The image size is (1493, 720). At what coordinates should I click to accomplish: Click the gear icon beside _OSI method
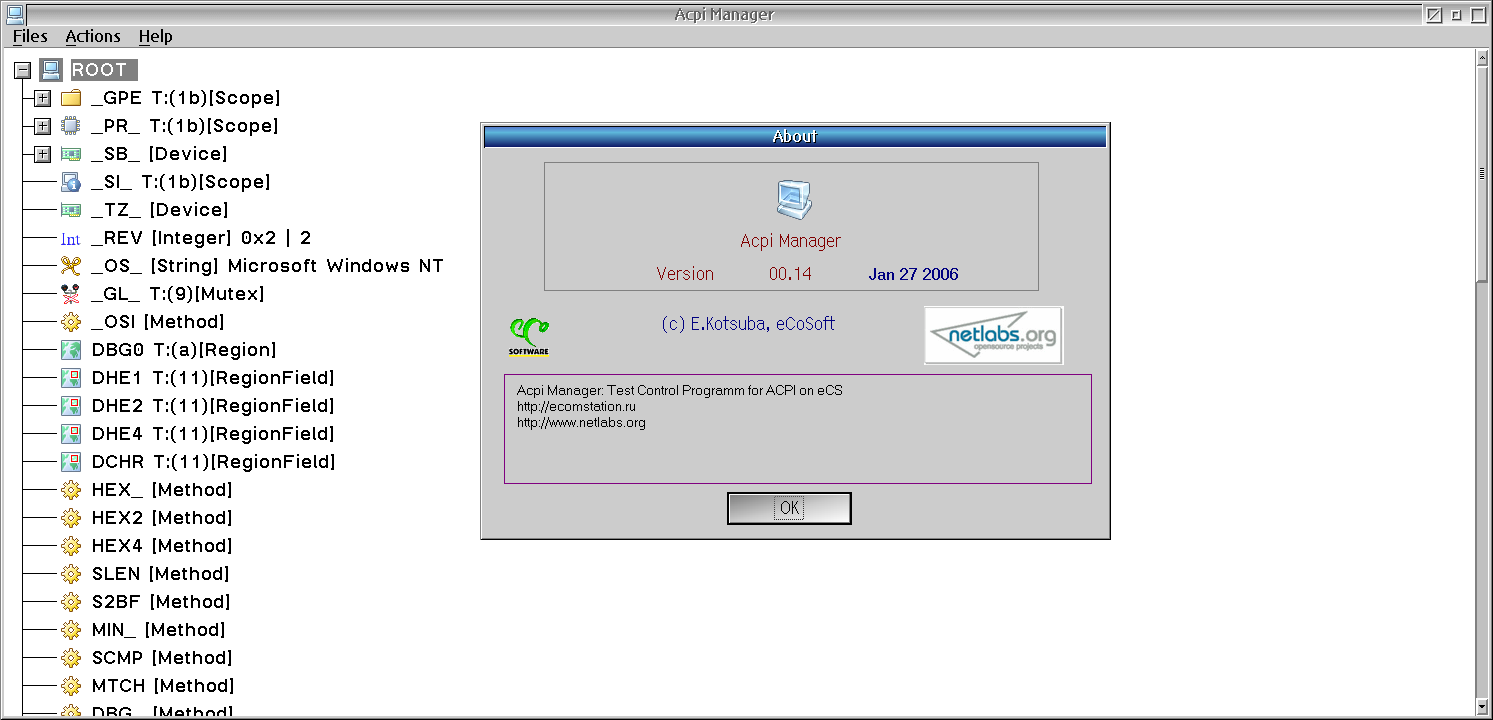(x=70, y=322)
